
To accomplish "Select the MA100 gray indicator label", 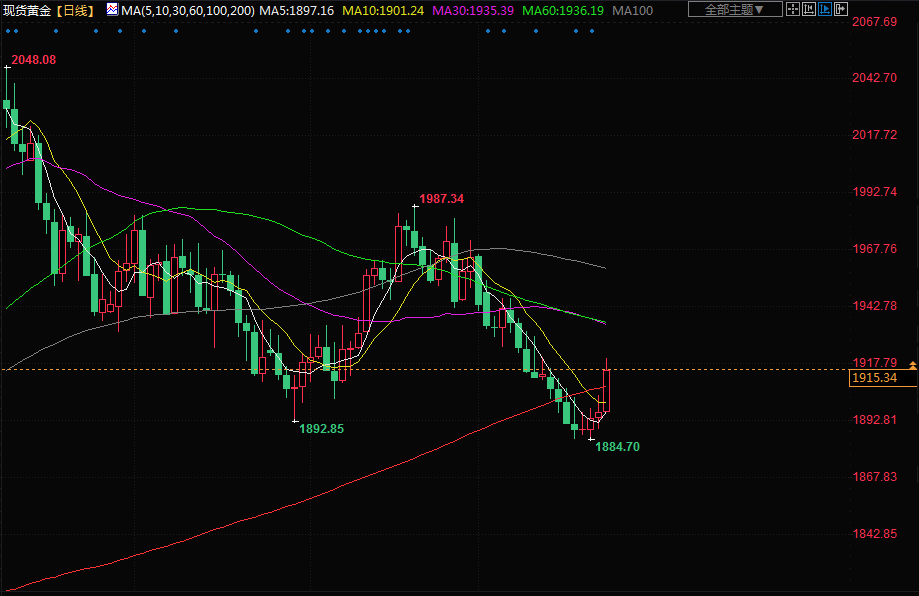I will pos(632,10).
